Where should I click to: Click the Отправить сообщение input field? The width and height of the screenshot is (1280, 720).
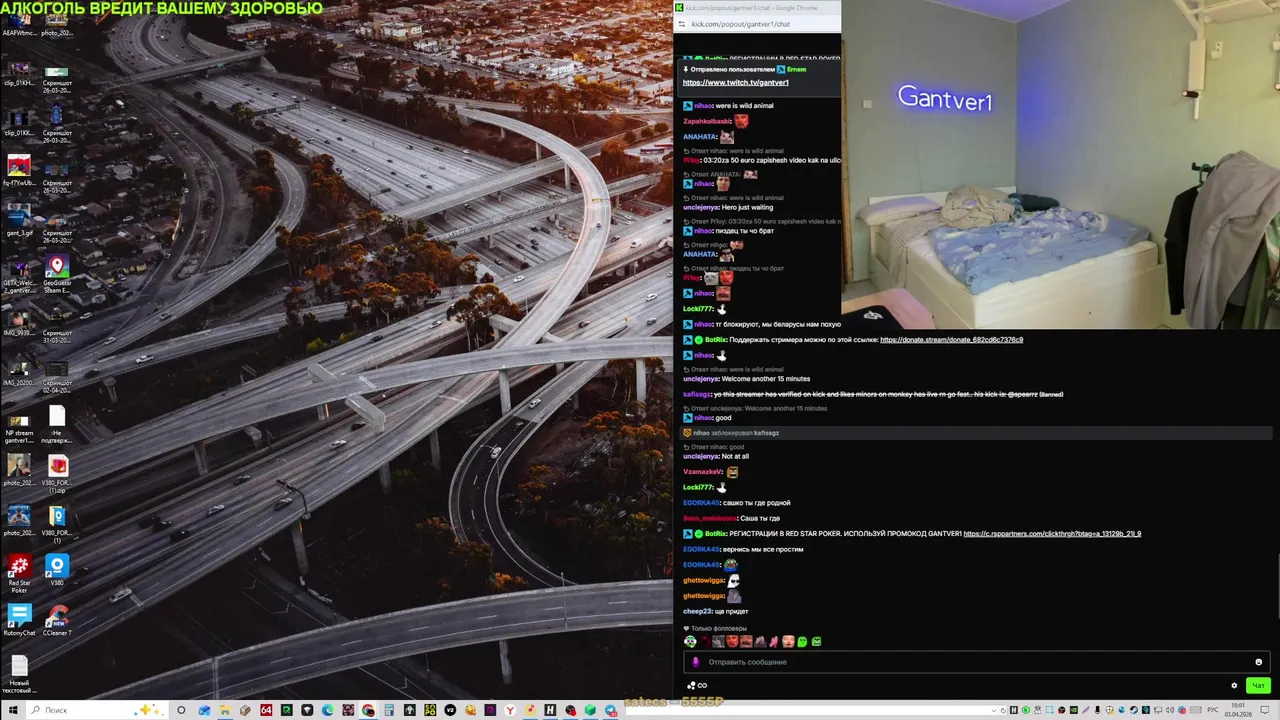(977, 662)
